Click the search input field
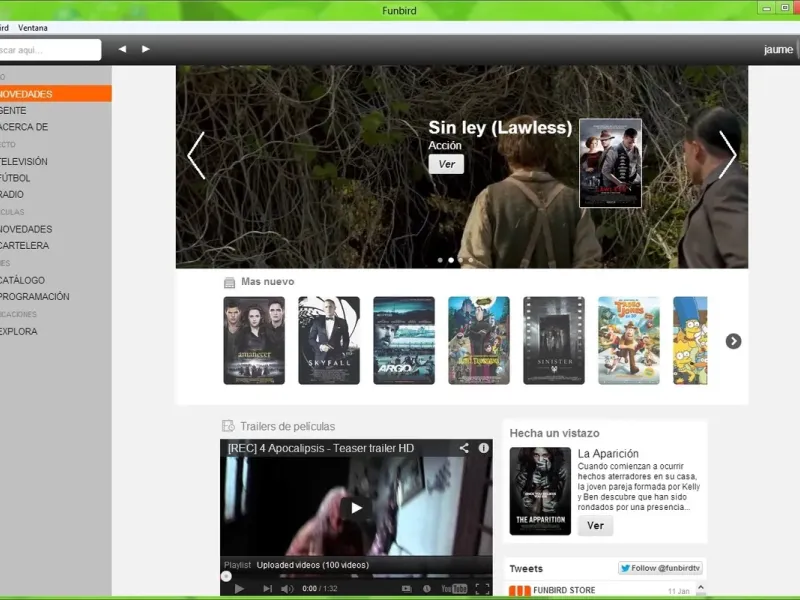 pyautogui.click(x=50, y=50)
